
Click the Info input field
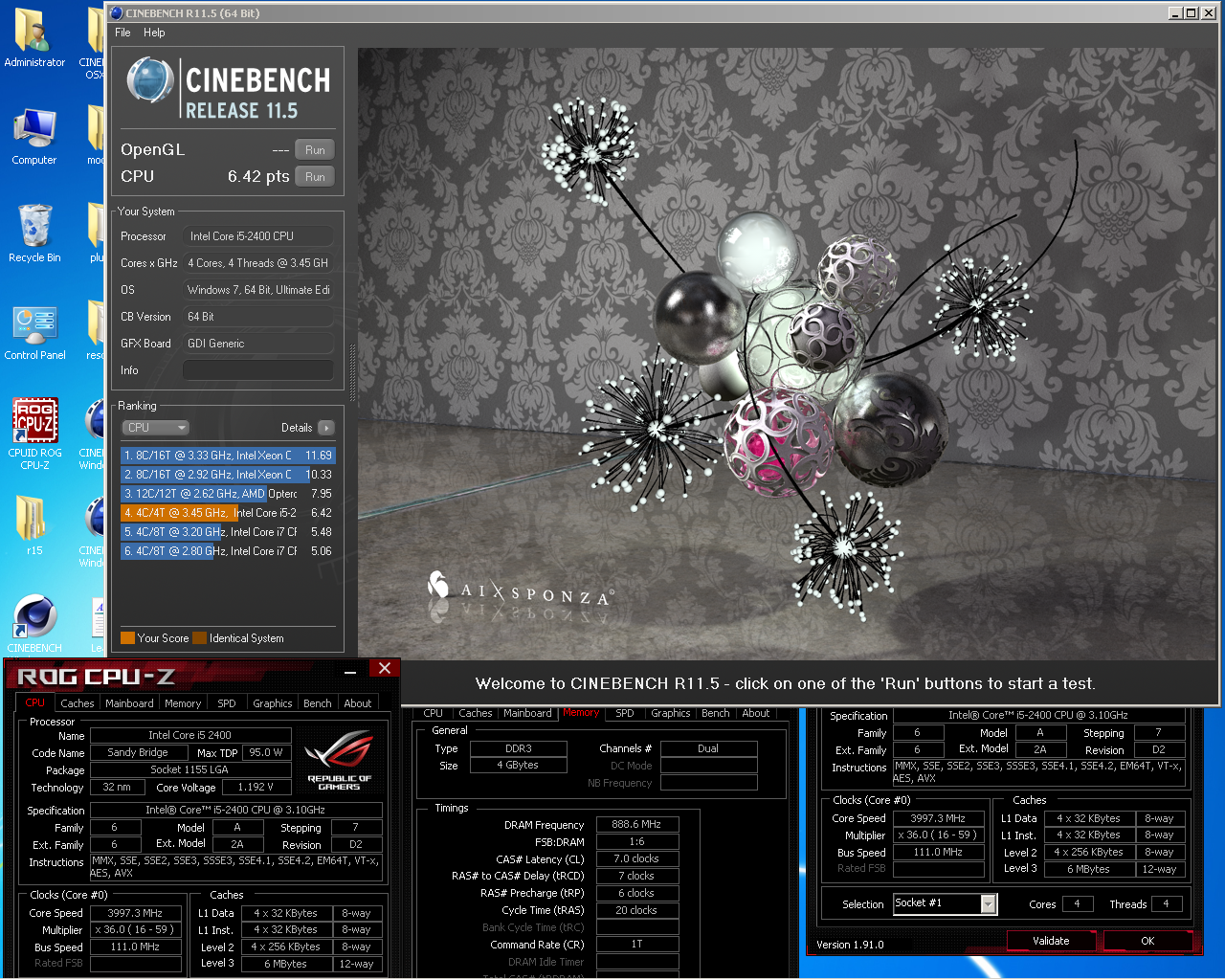(x=258, y=370)
